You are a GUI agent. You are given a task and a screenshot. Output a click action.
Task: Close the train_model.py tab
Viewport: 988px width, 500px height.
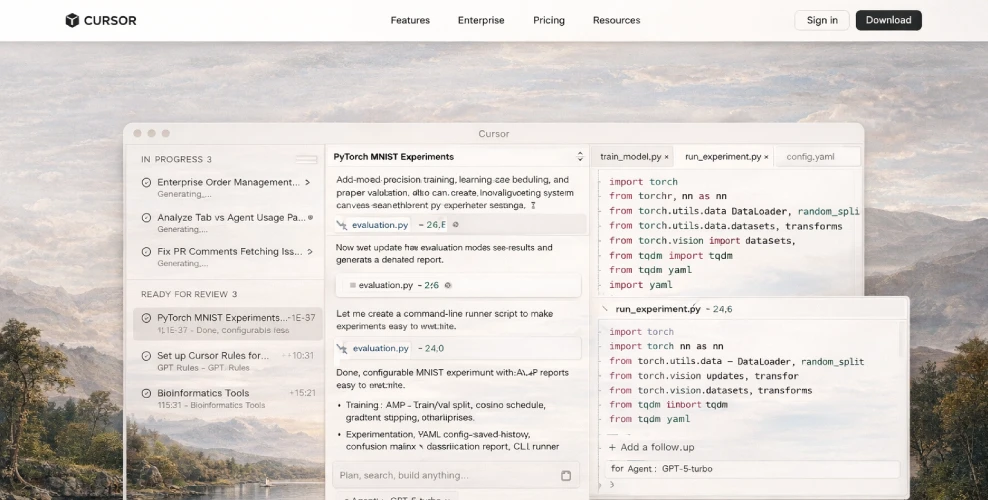coord(666,157)
